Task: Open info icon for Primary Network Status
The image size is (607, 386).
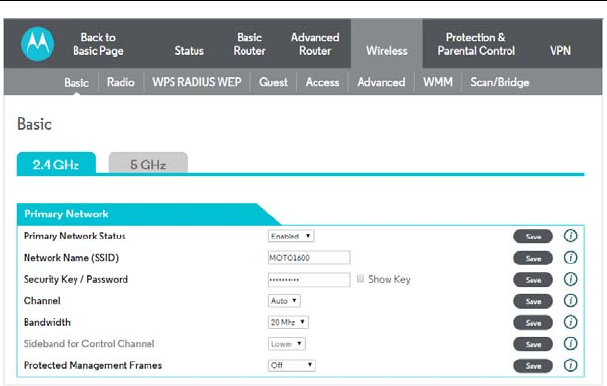Action: 570,236
